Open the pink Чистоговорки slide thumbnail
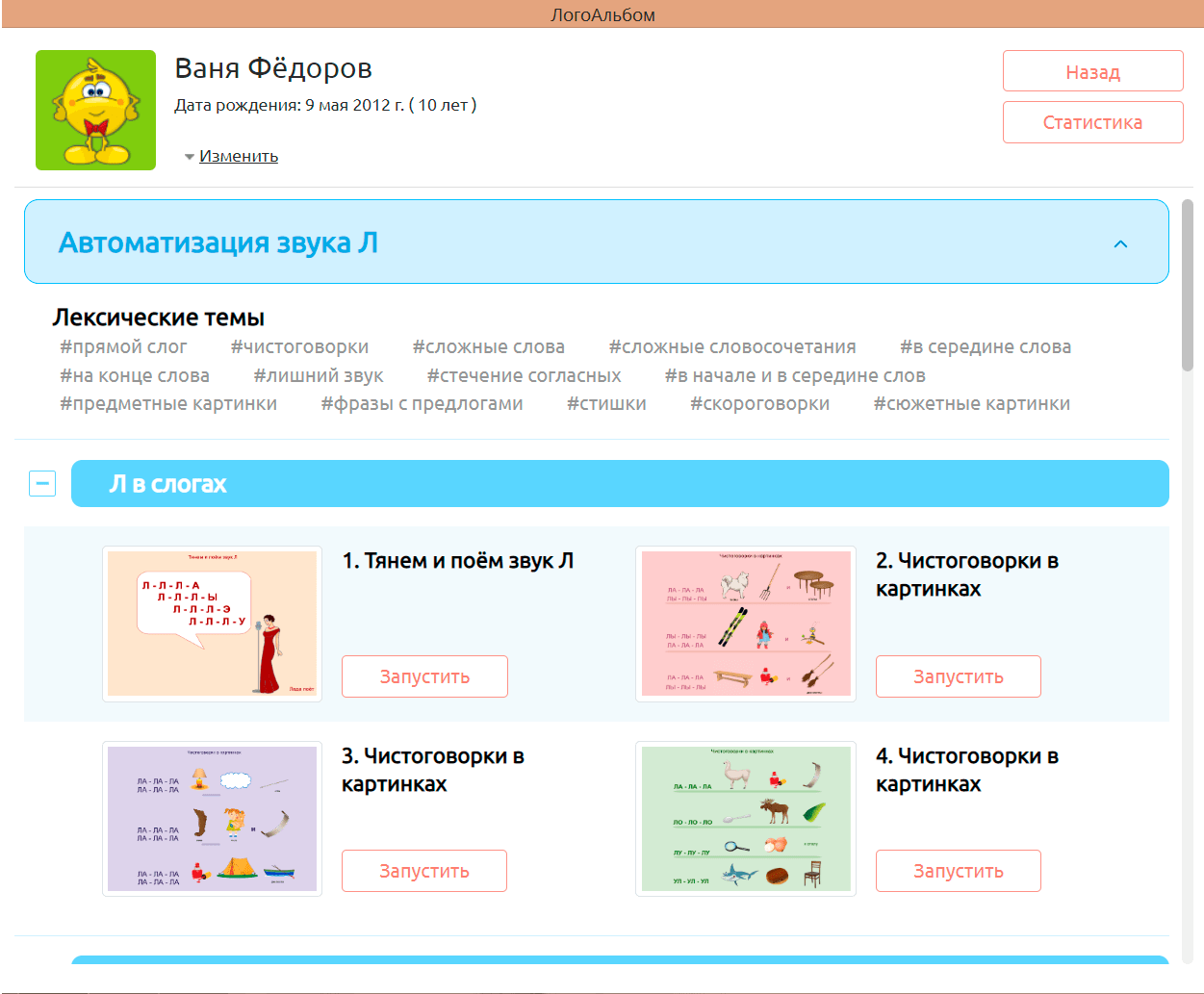The image size is (1204, 994). click(x=746, y=624)
